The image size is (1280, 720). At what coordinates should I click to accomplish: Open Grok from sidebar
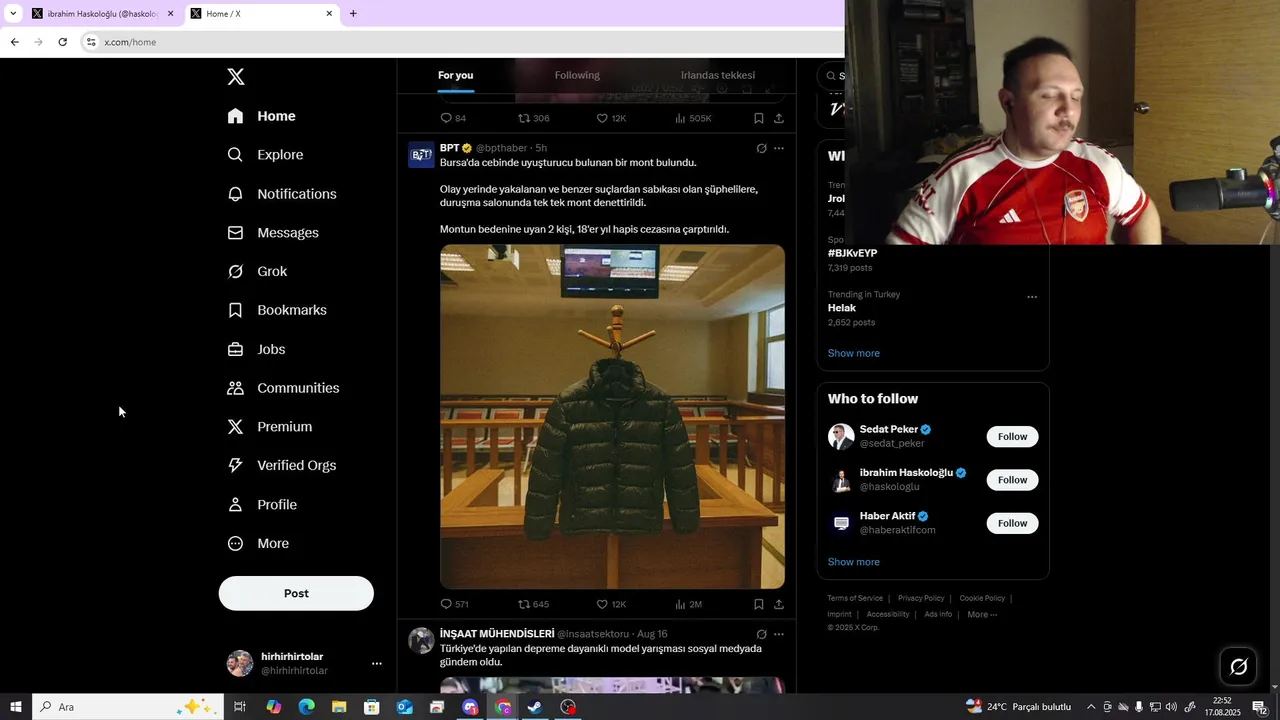pyautogui.click(x=258, y=272)
